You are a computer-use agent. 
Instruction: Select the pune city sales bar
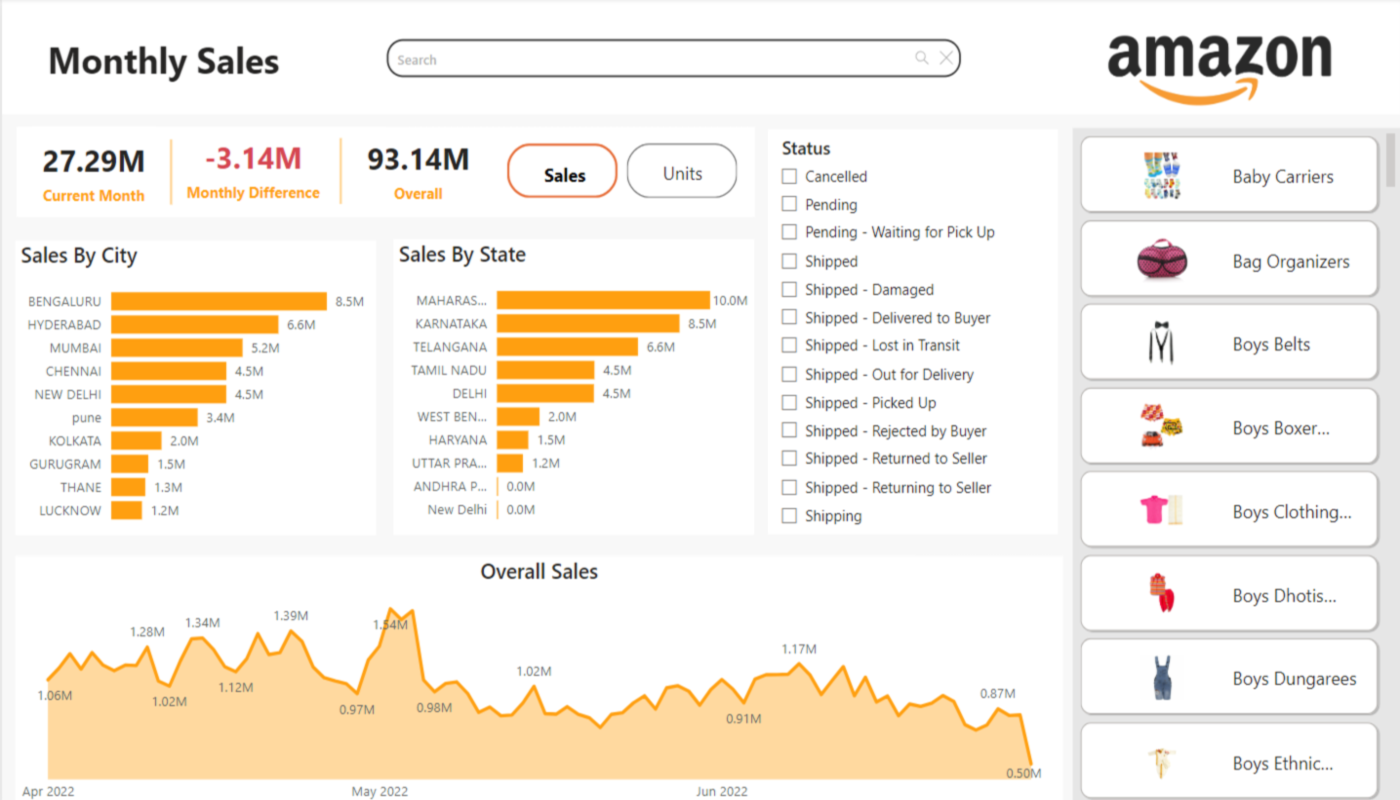pyautogui.click(x=154, y=417)
